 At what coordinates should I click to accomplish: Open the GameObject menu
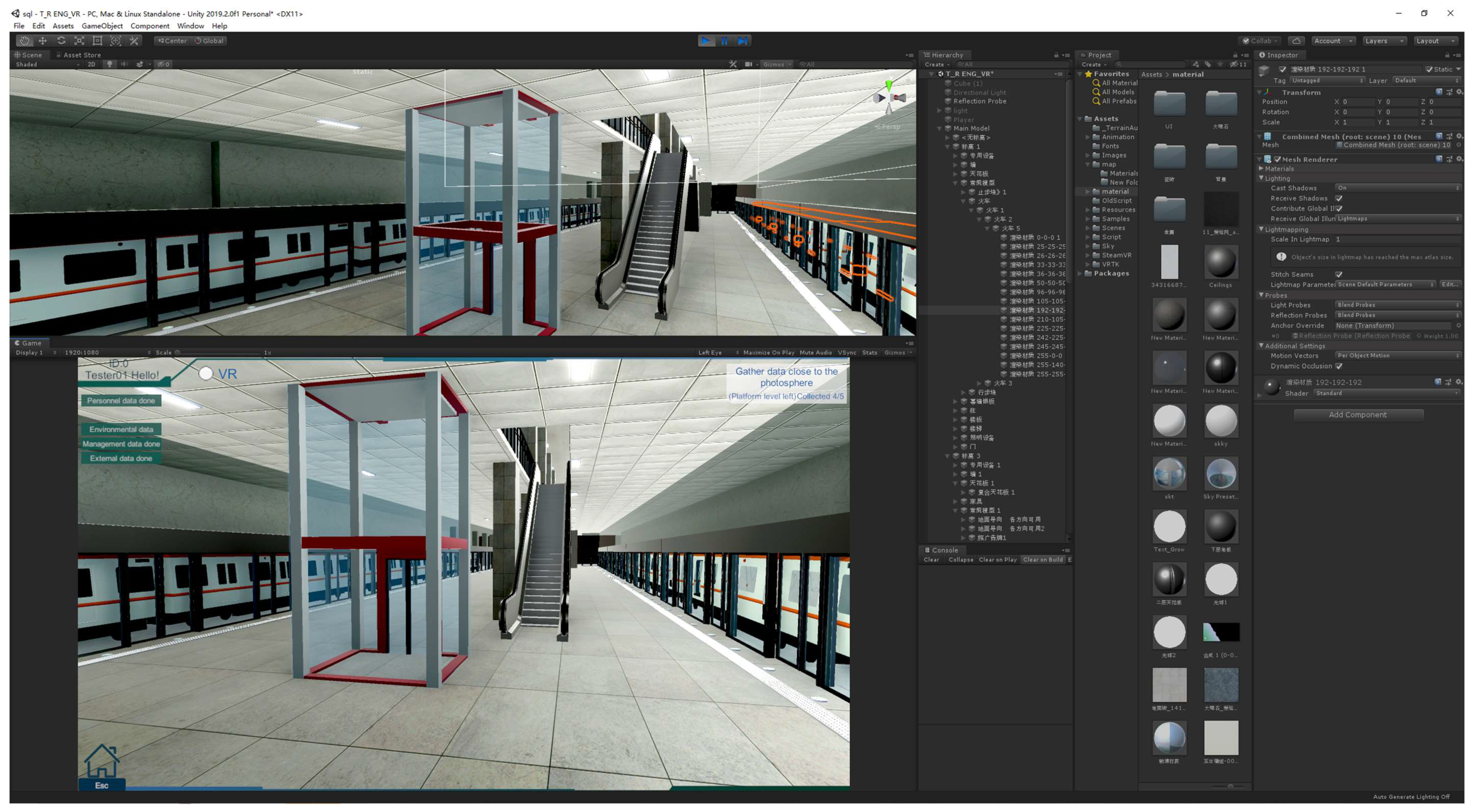(102, 26)
